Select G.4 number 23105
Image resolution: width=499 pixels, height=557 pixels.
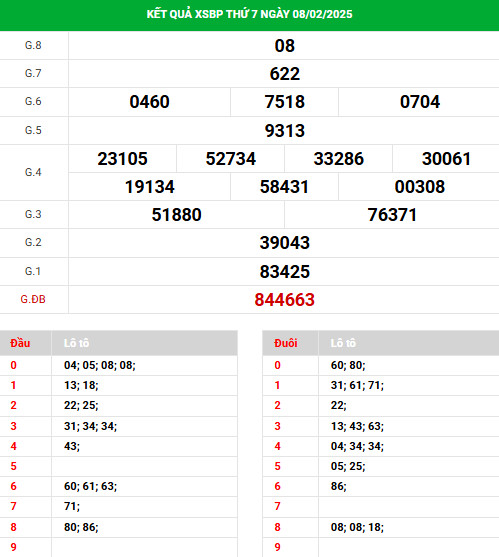coord(123,159)
